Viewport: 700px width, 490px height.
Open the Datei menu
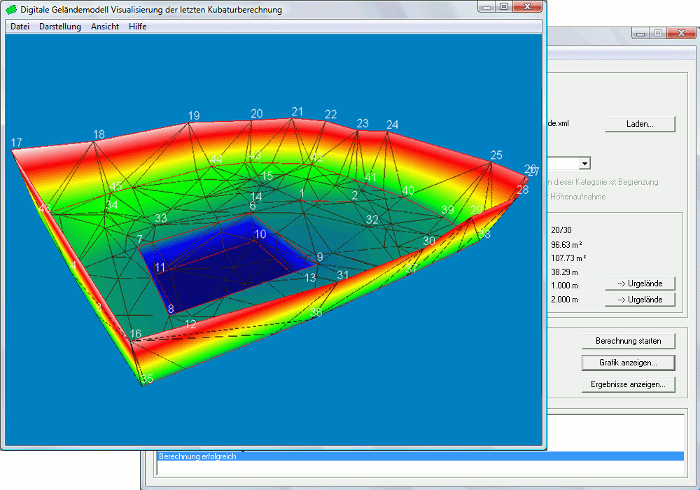pos(19,26)
